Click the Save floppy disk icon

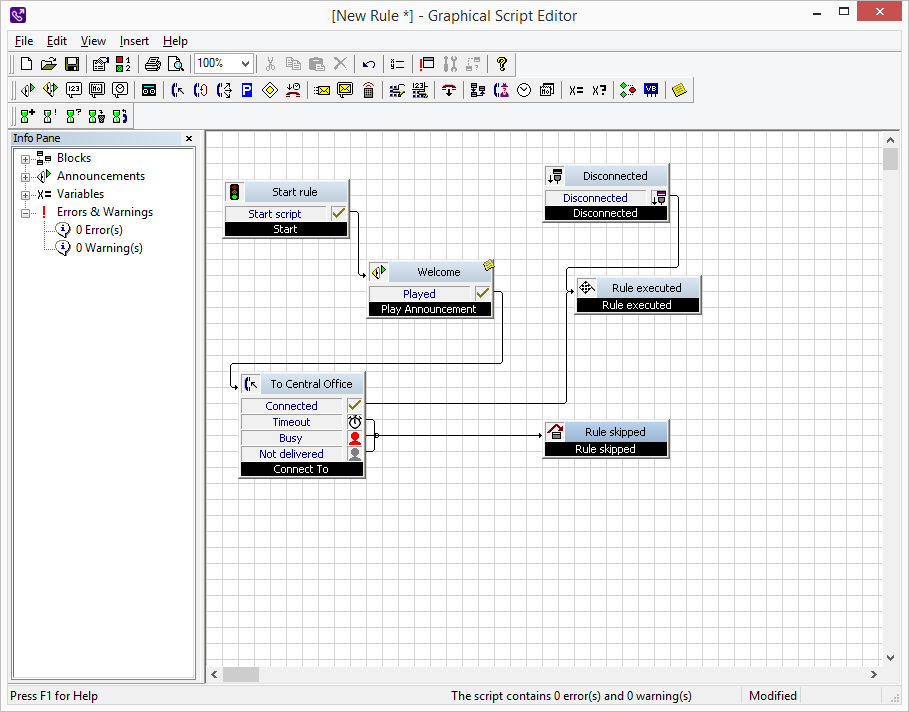point(72,64)
